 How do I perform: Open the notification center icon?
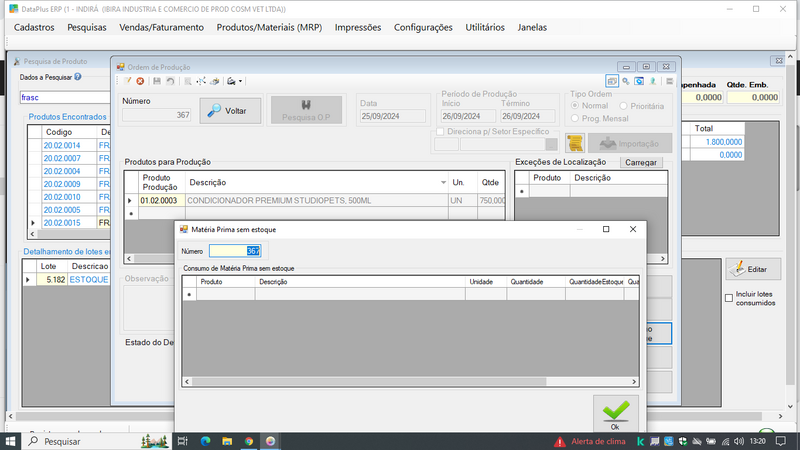[x=781, y=441]
